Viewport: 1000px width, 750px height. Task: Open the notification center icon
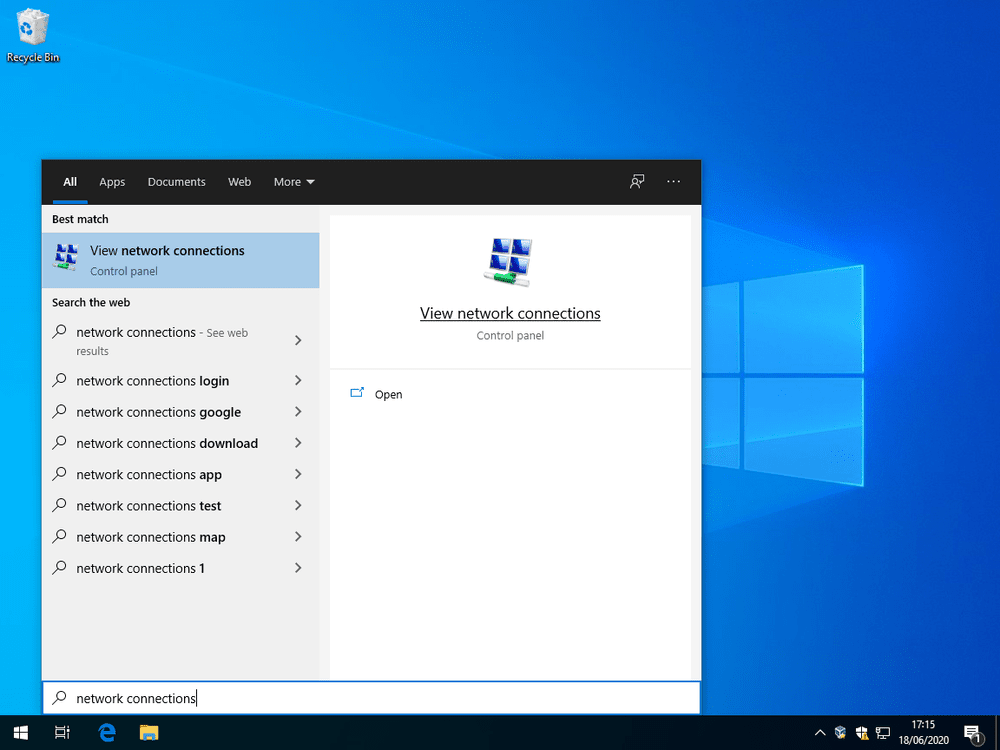[973, 733]
